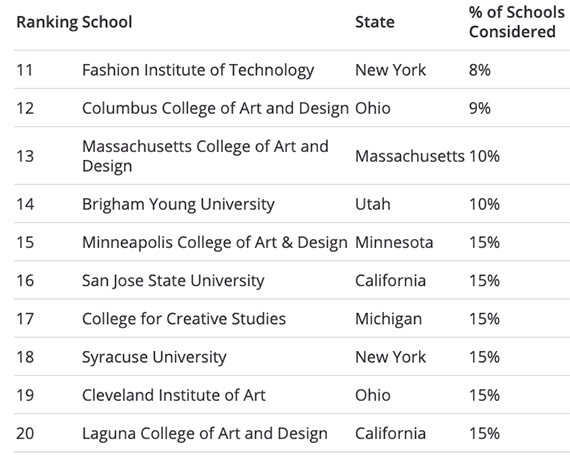This screenshot has width=570, height=455.
Task: Click Brigham Young University
Action: [178, 204]
